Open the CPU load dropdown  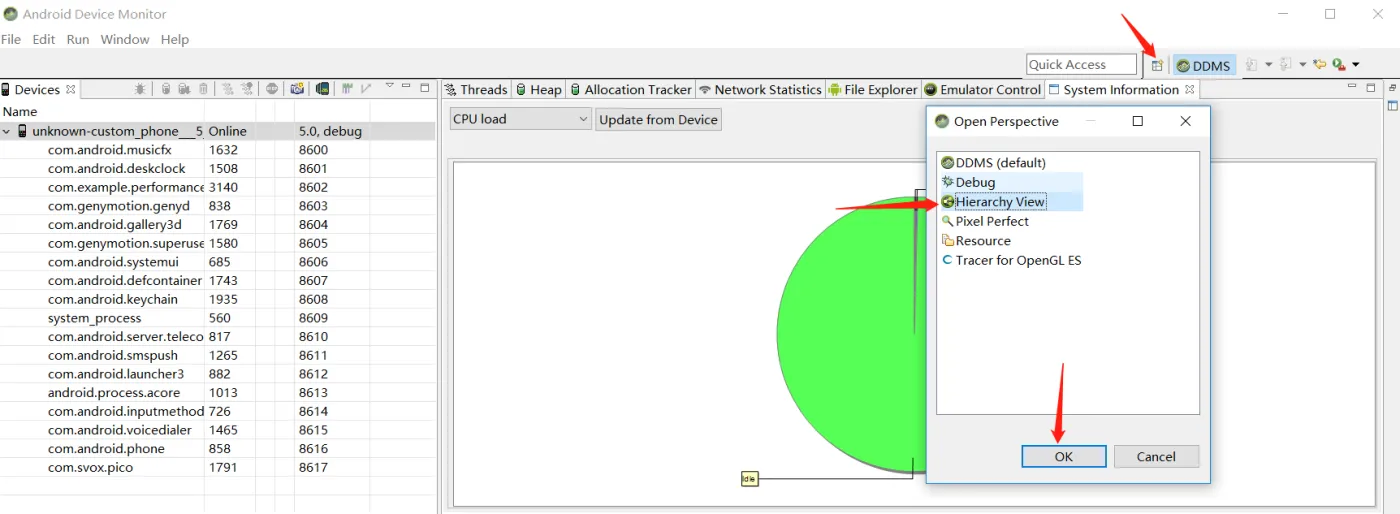click(x=520, y=119)
